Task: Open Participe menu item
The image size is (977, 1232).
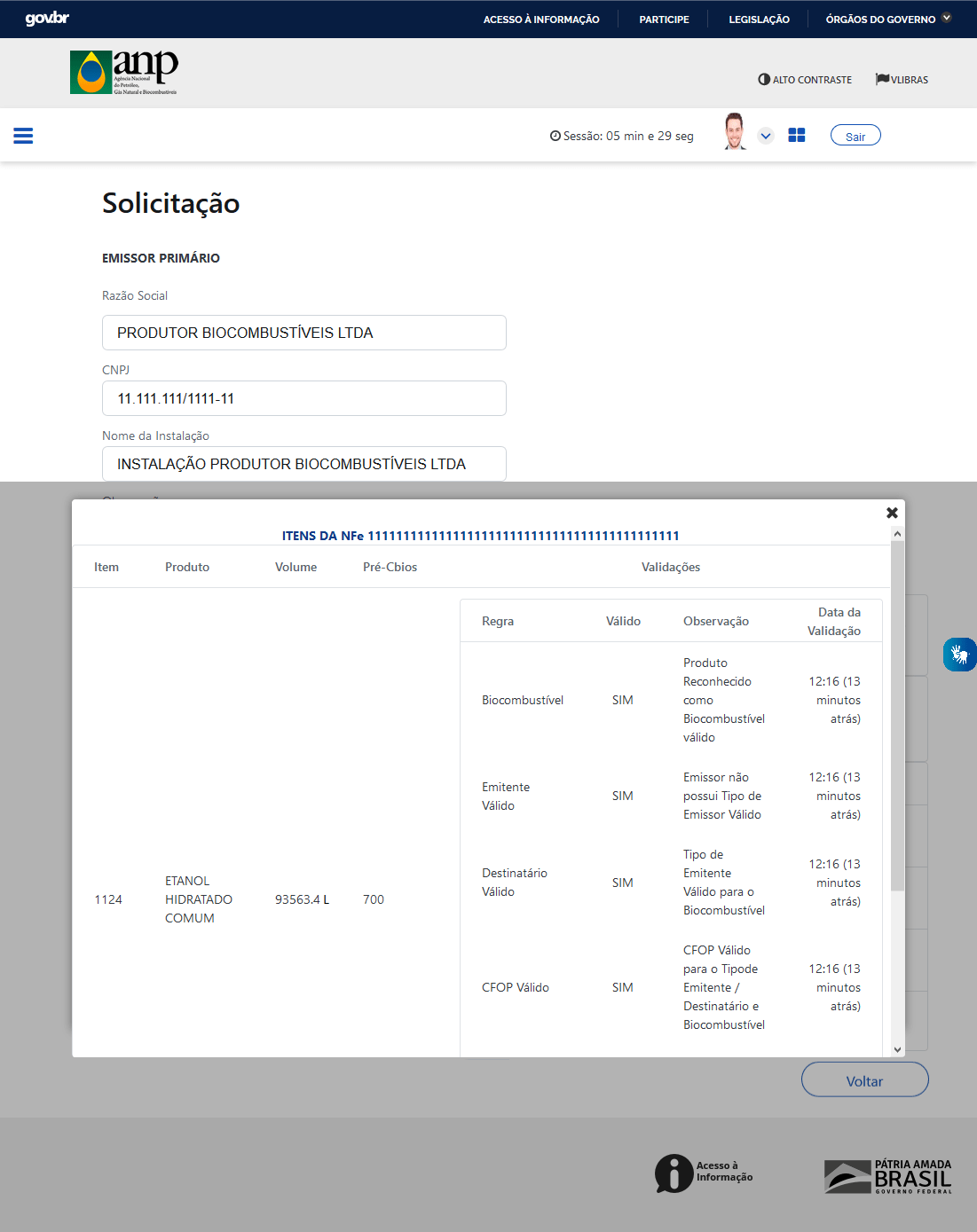Action: point(664,20)
